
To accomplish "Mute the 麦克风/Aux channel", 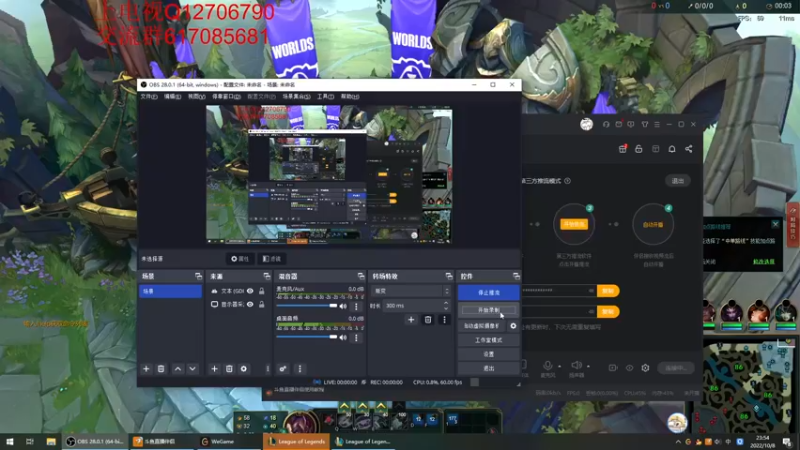I will point(343,306).
